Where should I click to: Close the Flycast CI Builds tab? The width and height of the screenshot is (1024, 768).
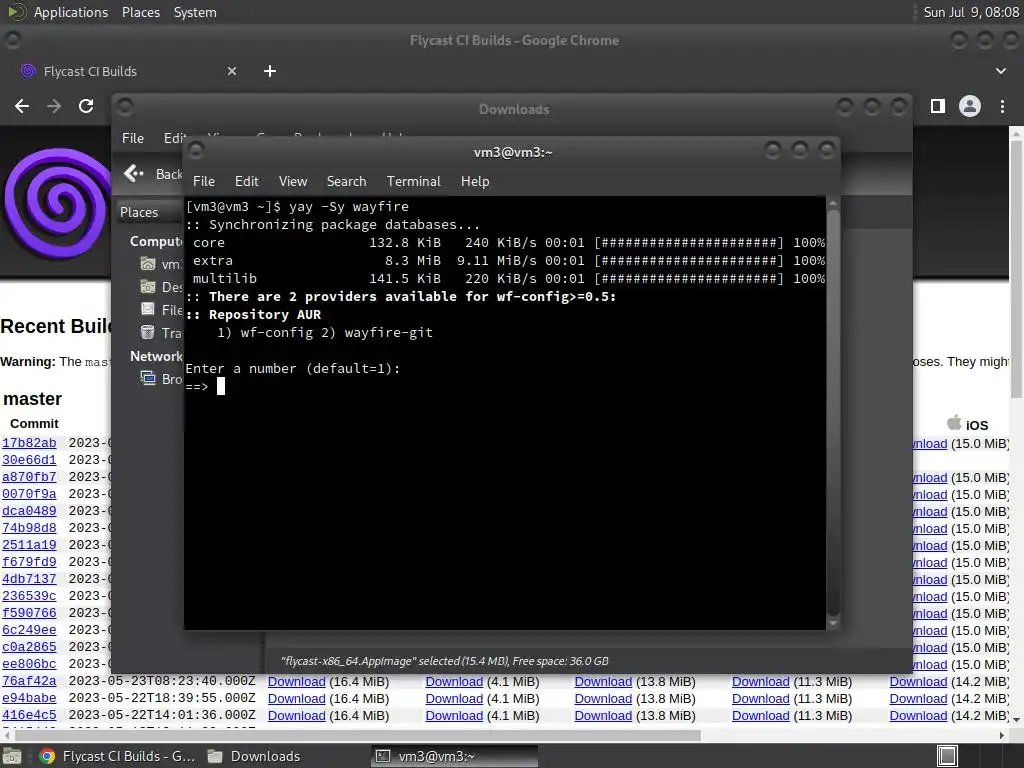click(x=232, y=71)
